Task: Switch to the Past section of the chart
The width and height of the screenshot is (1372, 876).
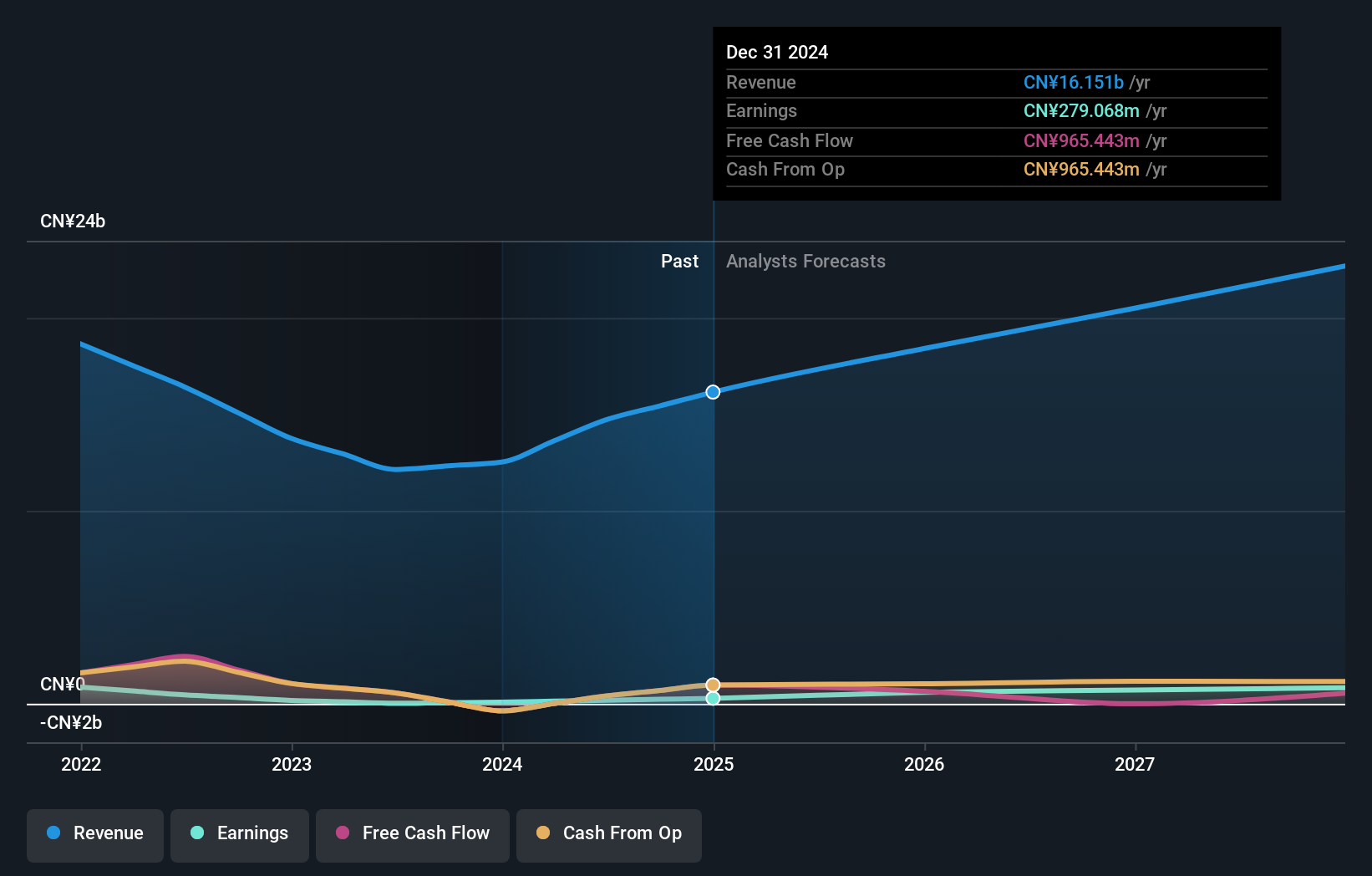Action: click(679, 261)
